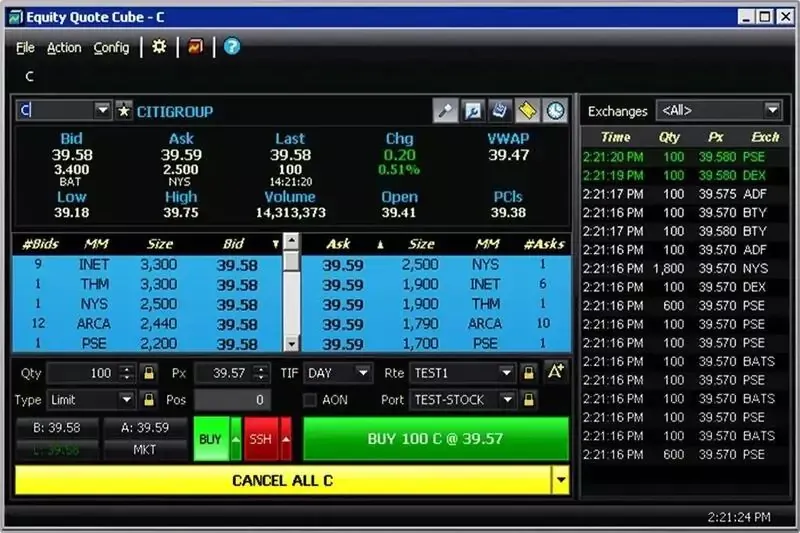Click the A+ font size icon
Image resolution: width=800 pixels, height=533 pixels.
(556, 372)
